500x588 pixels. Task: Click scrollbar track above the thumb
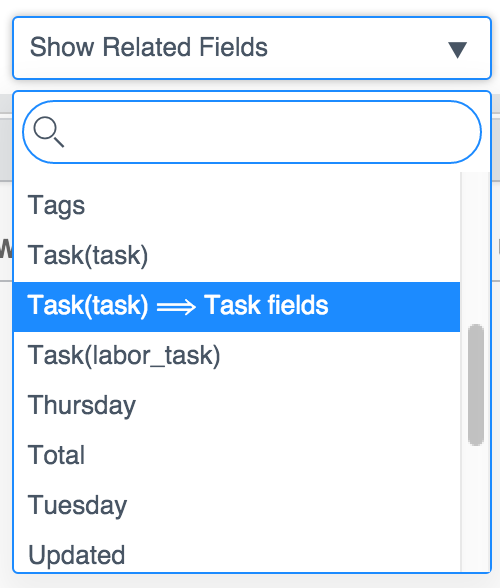pos(476,248)
